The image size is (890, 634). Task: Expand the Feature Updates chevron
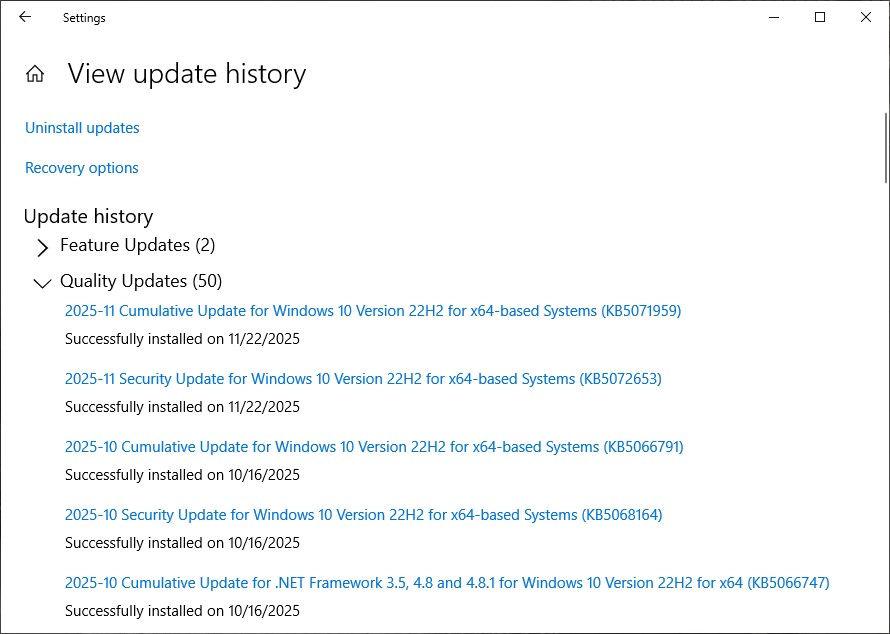coord(42,247)
